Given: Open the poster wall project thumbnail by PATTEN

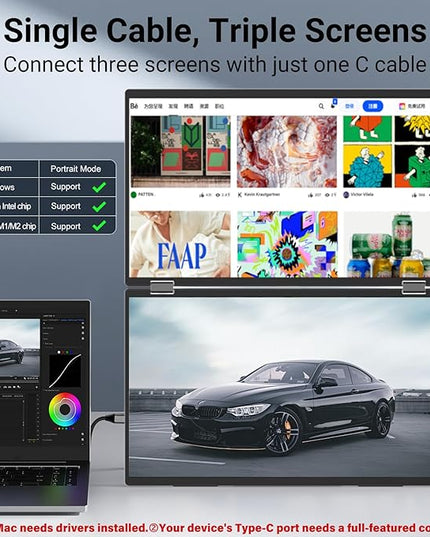Looking at the screenshot, I should click(x=180, y=151).
